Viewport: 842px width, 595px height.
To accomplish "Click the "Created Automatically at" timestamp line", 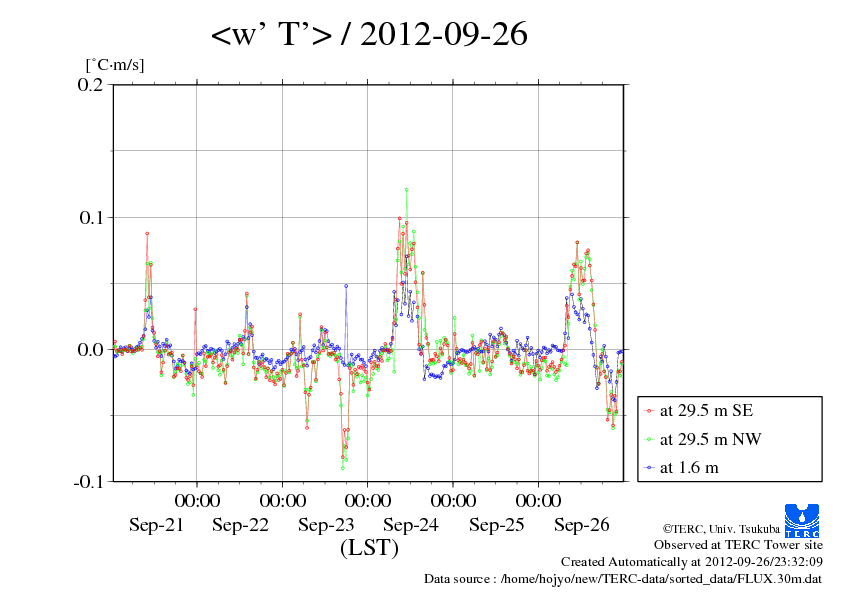I will [x=692, y=562].
